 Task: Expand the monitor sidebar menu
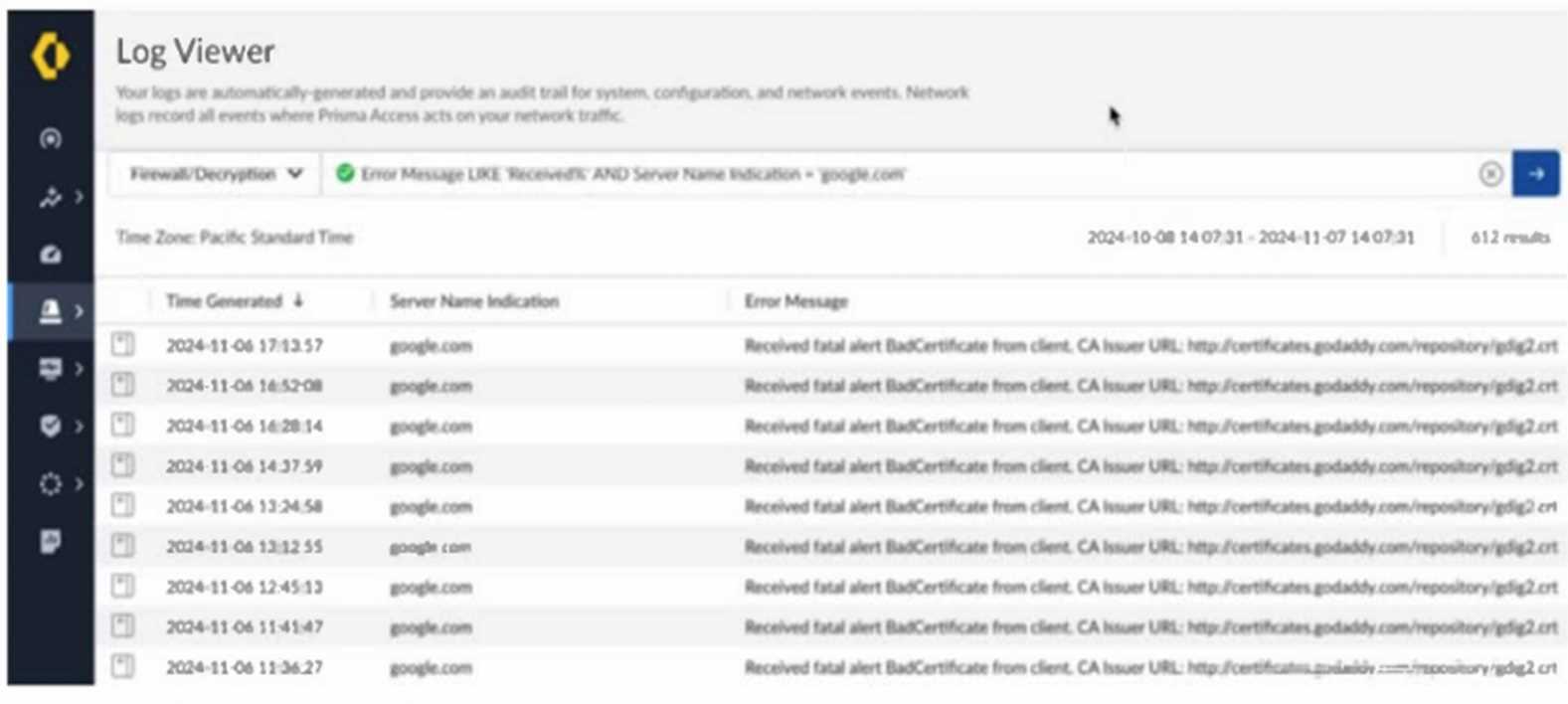point(59,369)
